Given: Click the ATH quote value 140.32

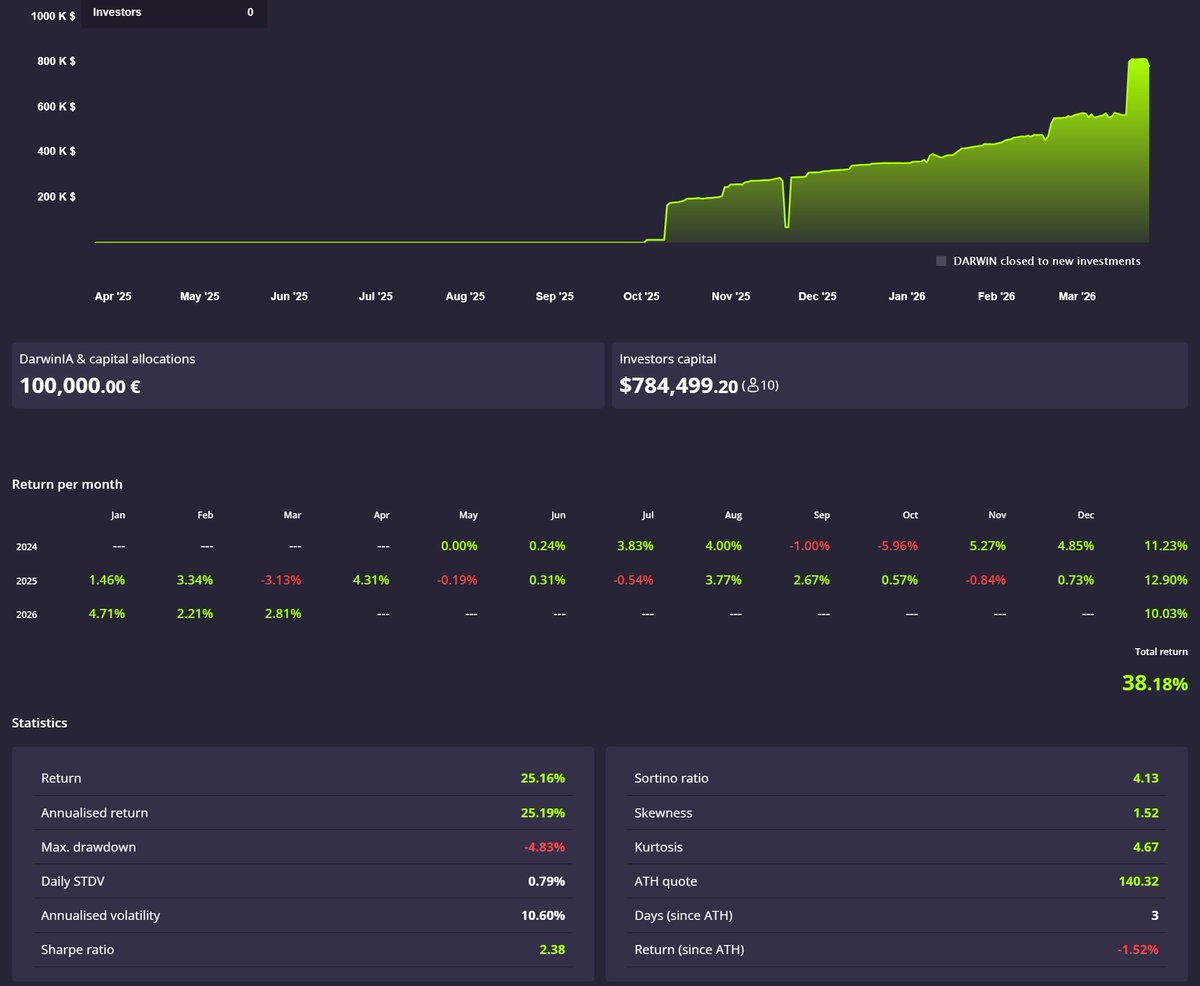Looking at the screenshot, I should 1138,881.
